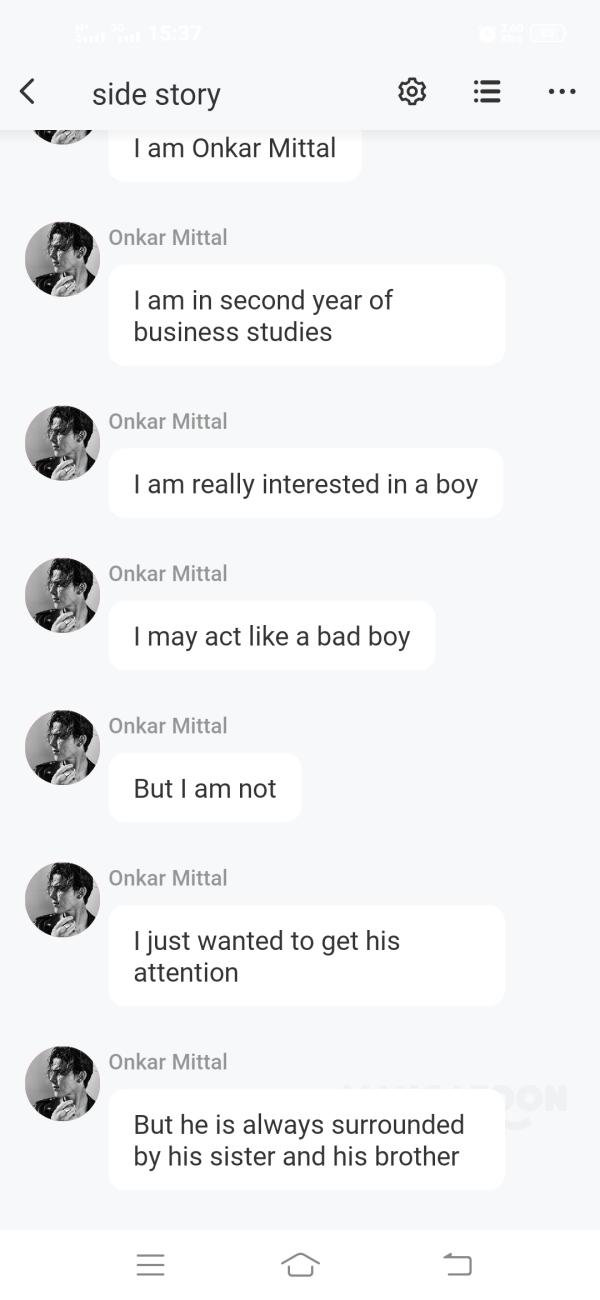Image resolution: width=600 pixels, height=1300 pixels.
Task: Tap the recent apps icon in navigation bar
Action: [x=151, y=1264]
